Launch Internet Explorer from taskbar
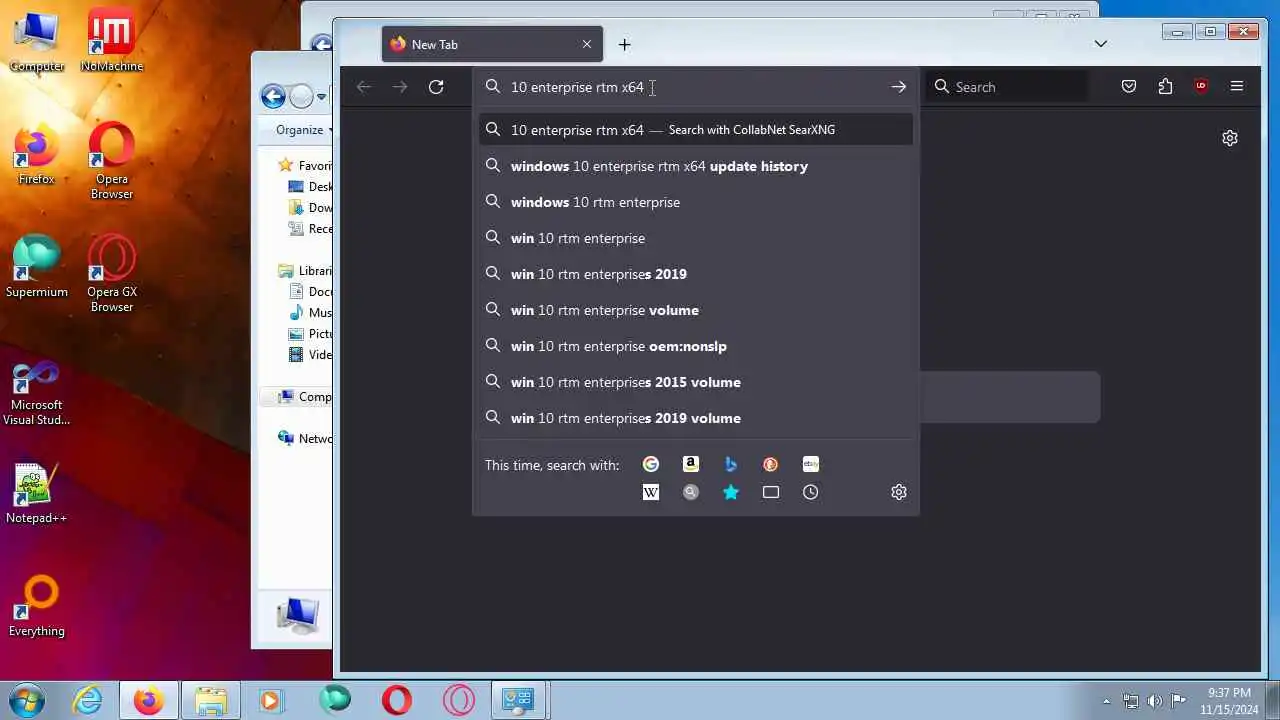 pos(88,700)
